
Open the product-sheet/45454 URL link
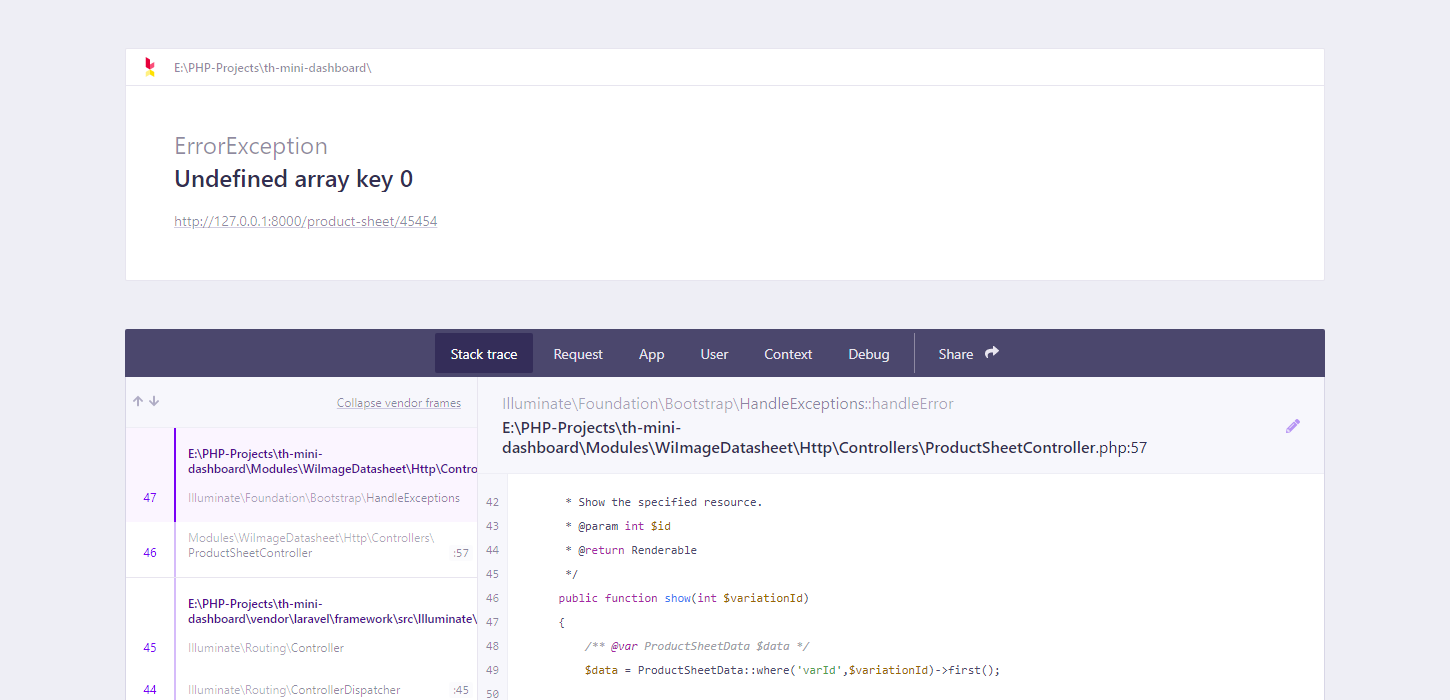click(x=305, y=221)
